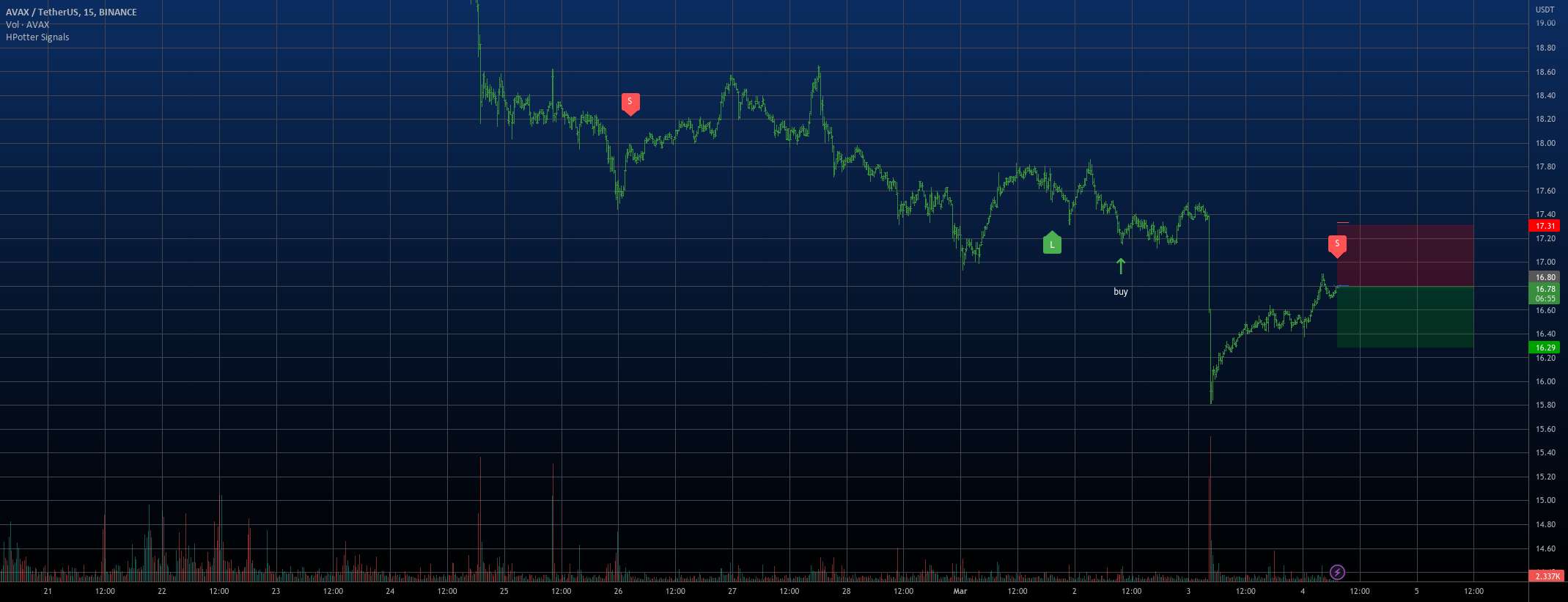Click the Mar label on the time axis
This screenshot has width=1568, height=602.
coord(960,591)
